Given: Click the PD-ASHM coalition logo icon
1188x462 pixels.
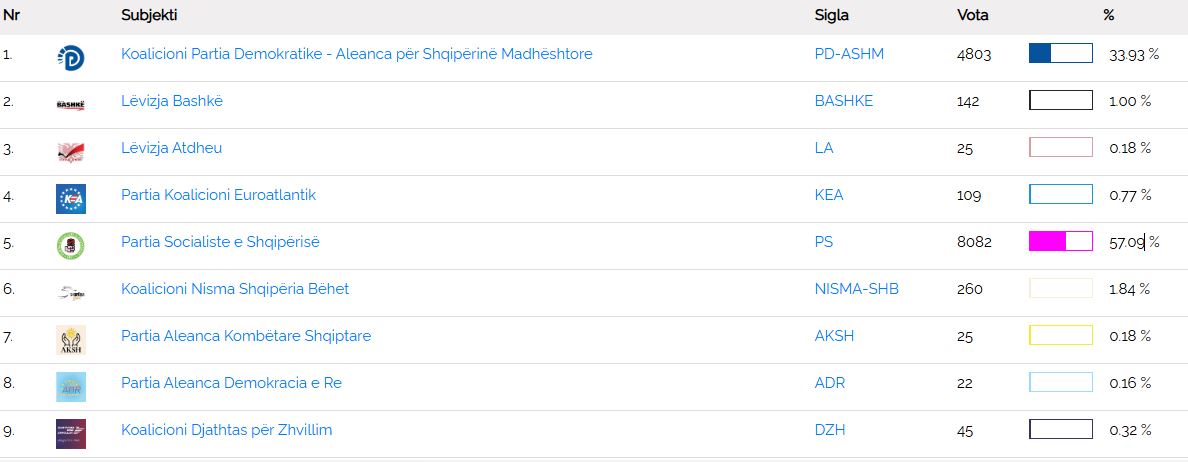Looking at the screenshot, I should coord(70,58).
